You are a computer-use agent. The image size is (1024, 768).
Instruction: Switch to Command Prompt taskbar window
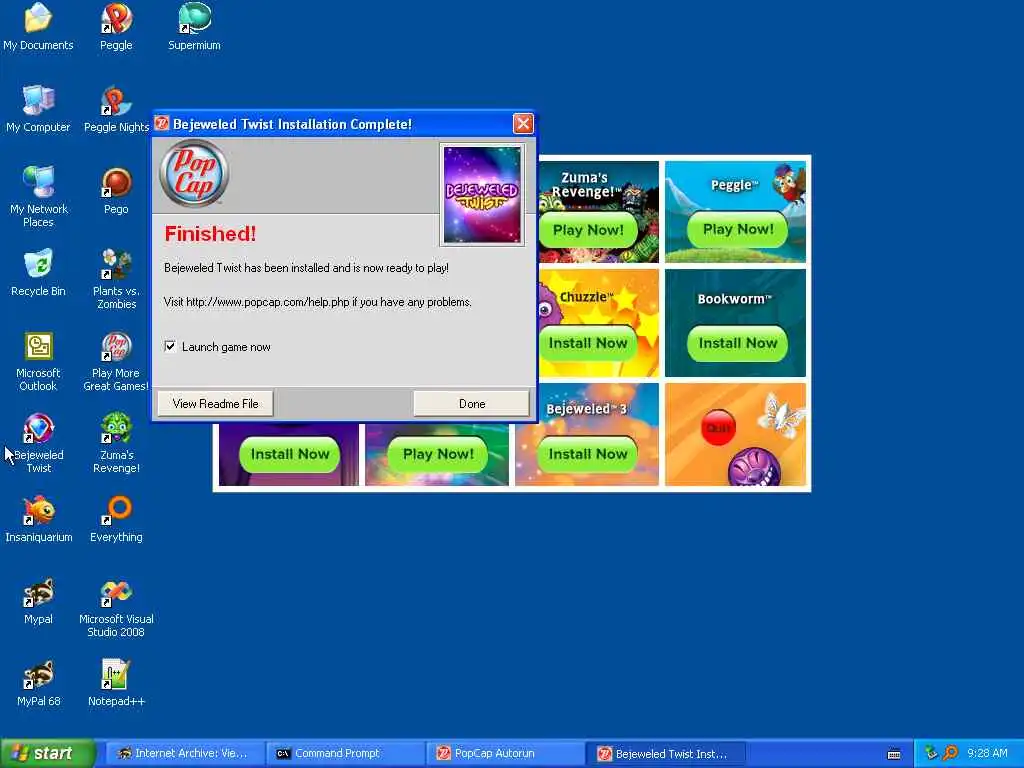345,754
